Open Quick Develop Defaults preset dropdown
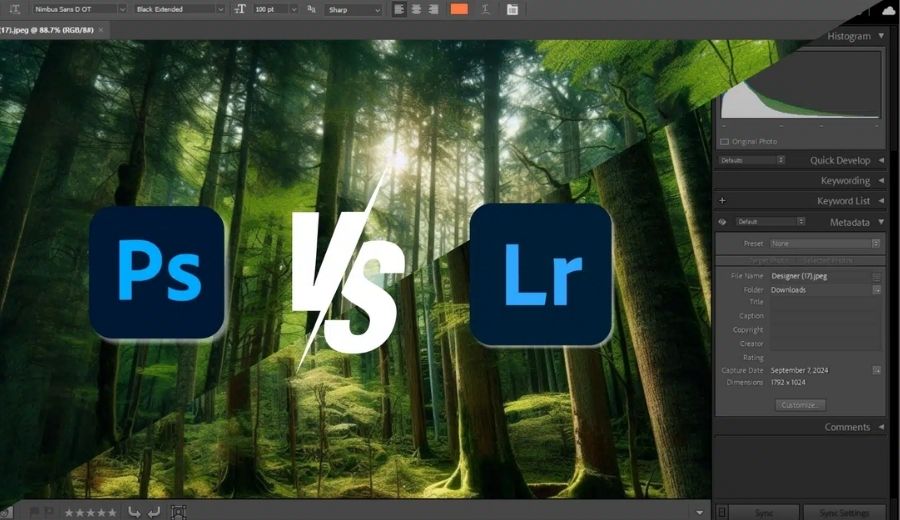 point(752,160)
